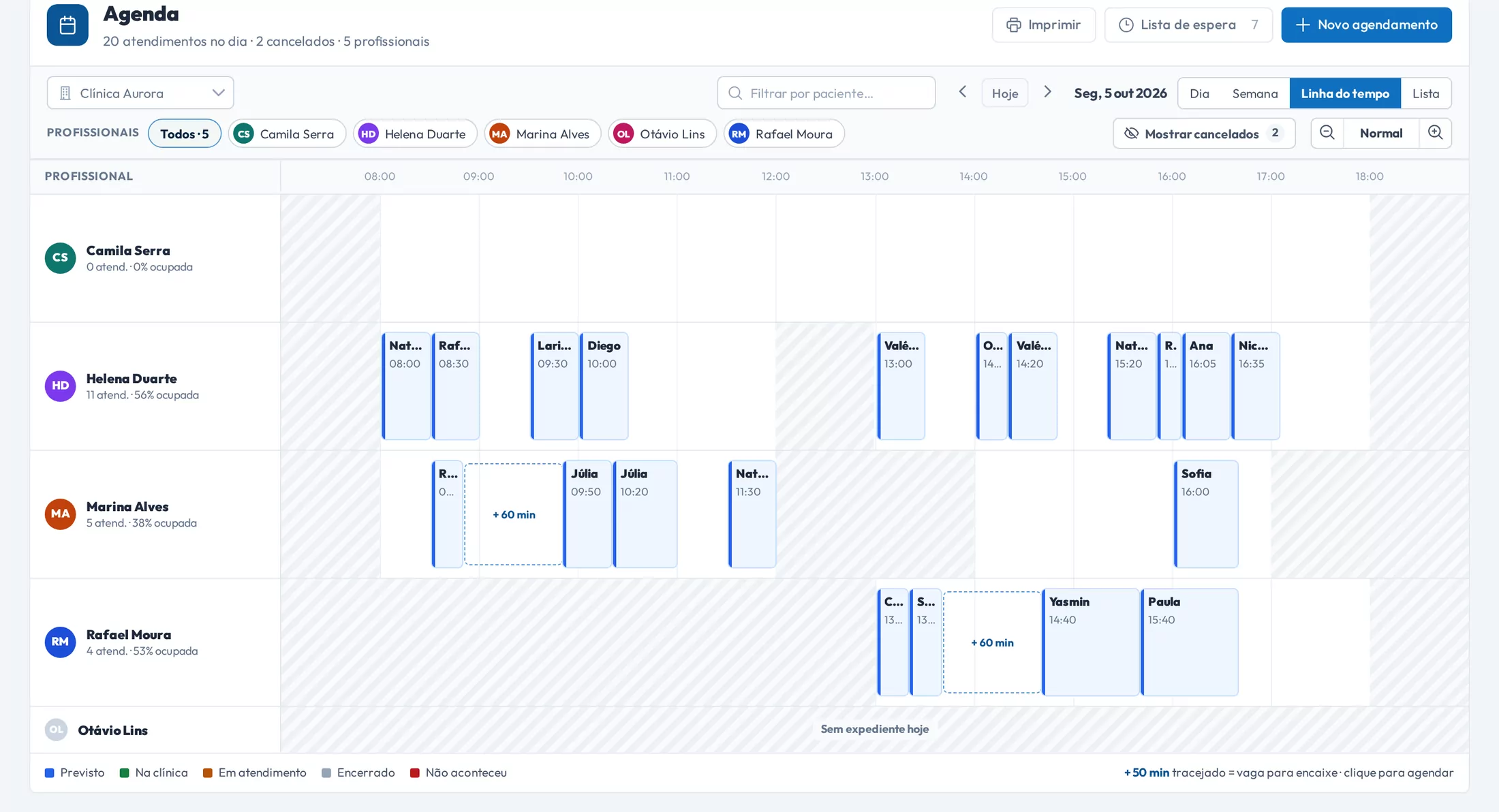Click the magnifier icon in patient filter

735,93
